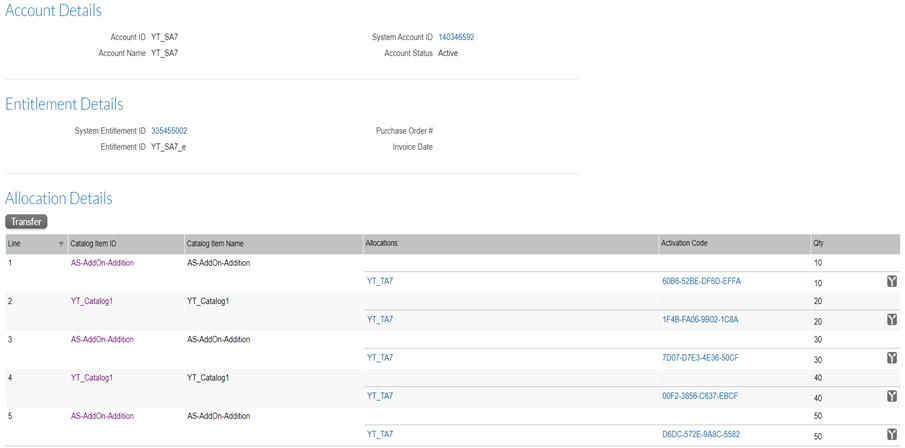Viewport: 905px width, 448px height.
Task: Open AS-AddOn-Addition catalog item on line 5
Action: pos(102,416)
